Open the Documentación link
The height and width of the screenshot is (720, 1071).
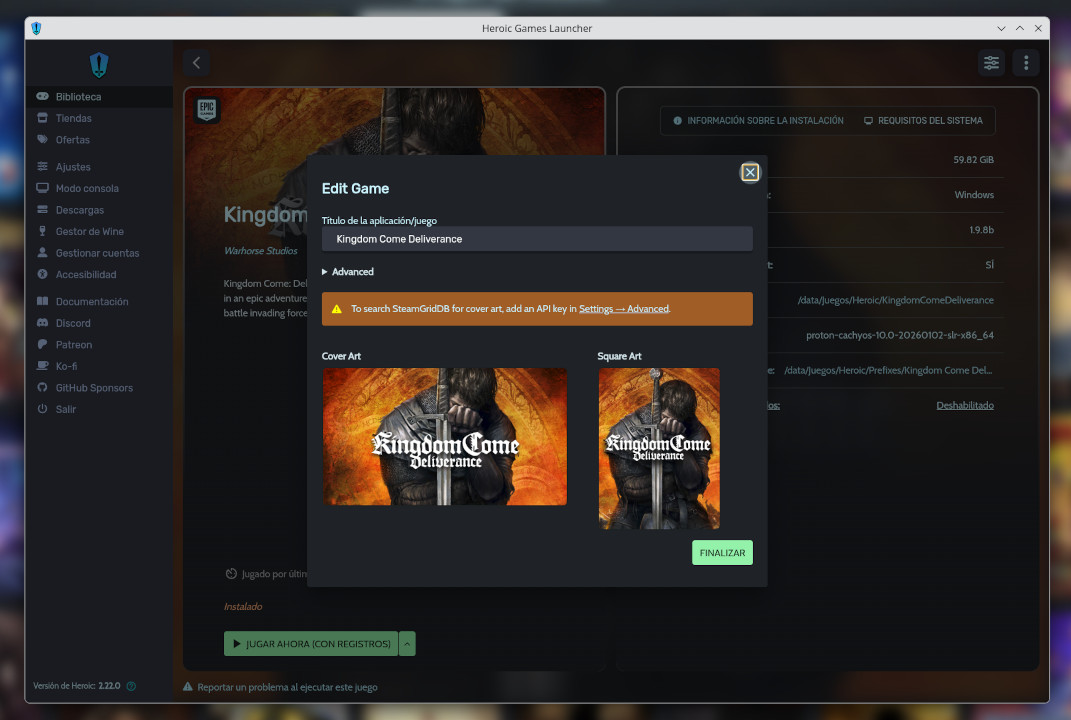(98, 301)
